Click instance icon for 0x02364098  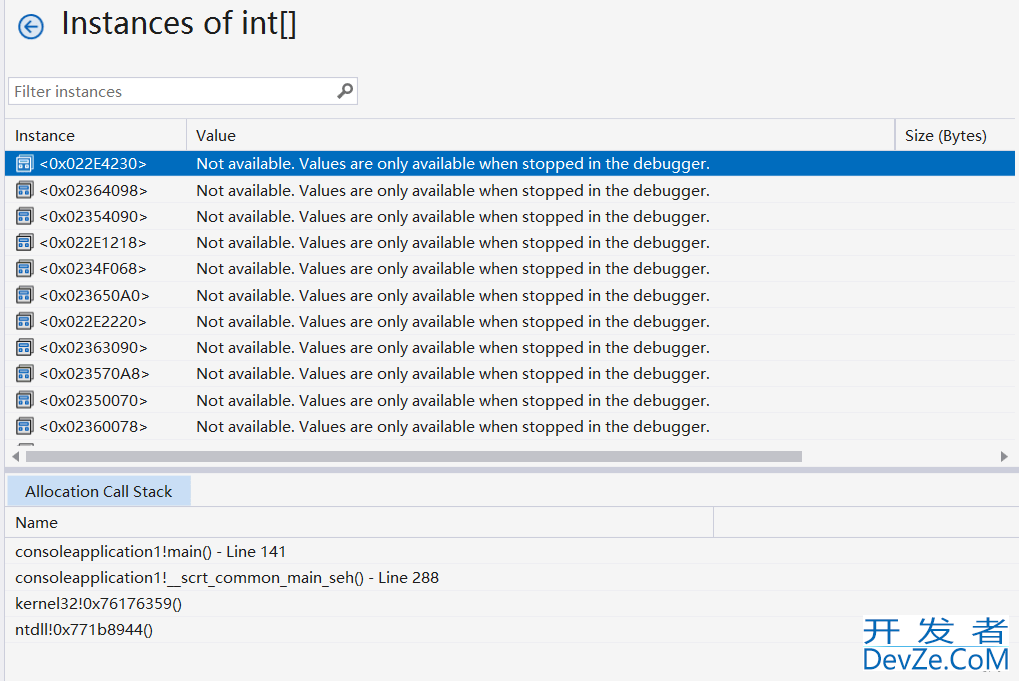point(25,190)
